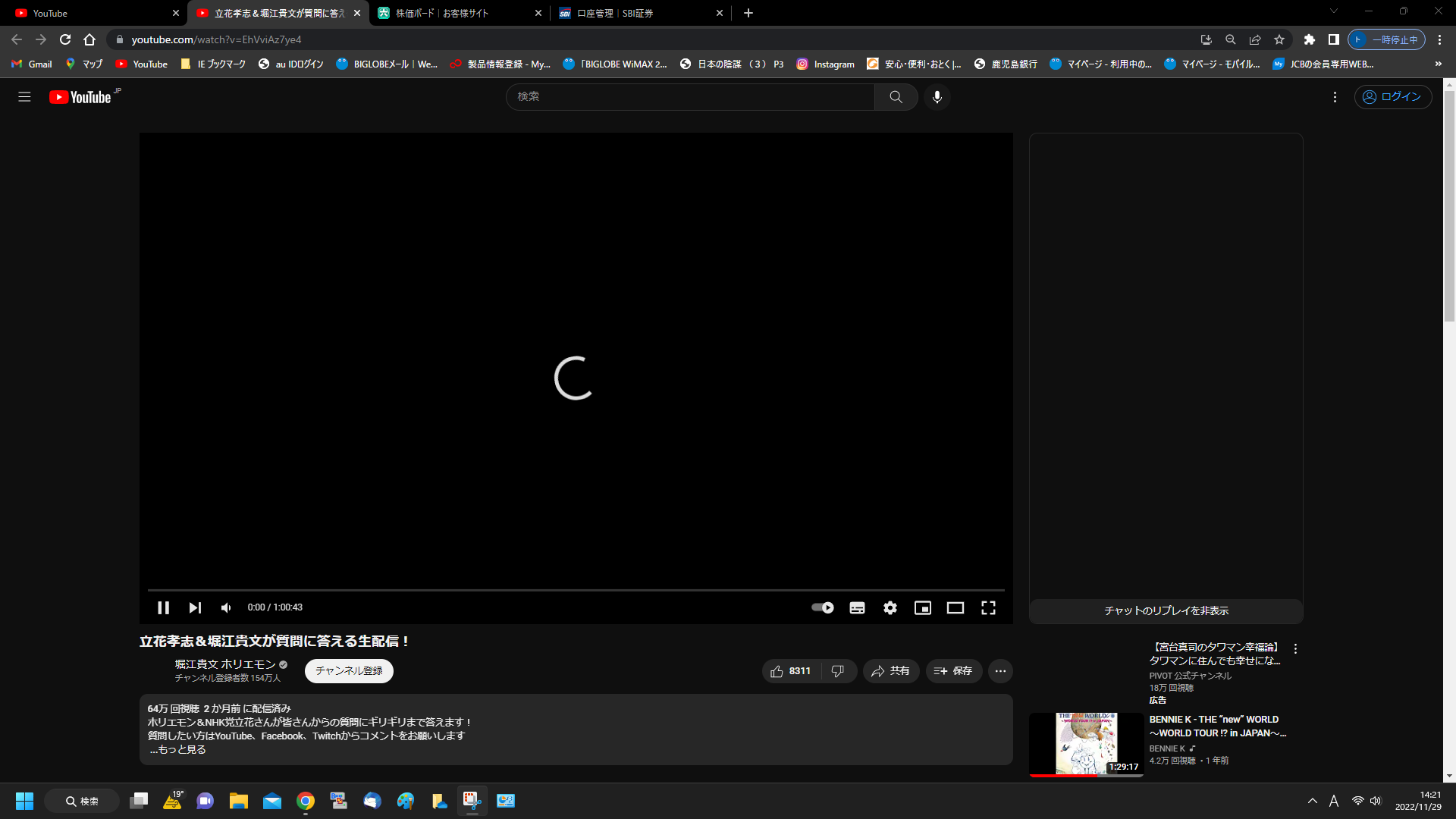Enable miniplayer mode
This screenshot has height=819, width=1456.
pyautogui.click(x=923, y=607)
